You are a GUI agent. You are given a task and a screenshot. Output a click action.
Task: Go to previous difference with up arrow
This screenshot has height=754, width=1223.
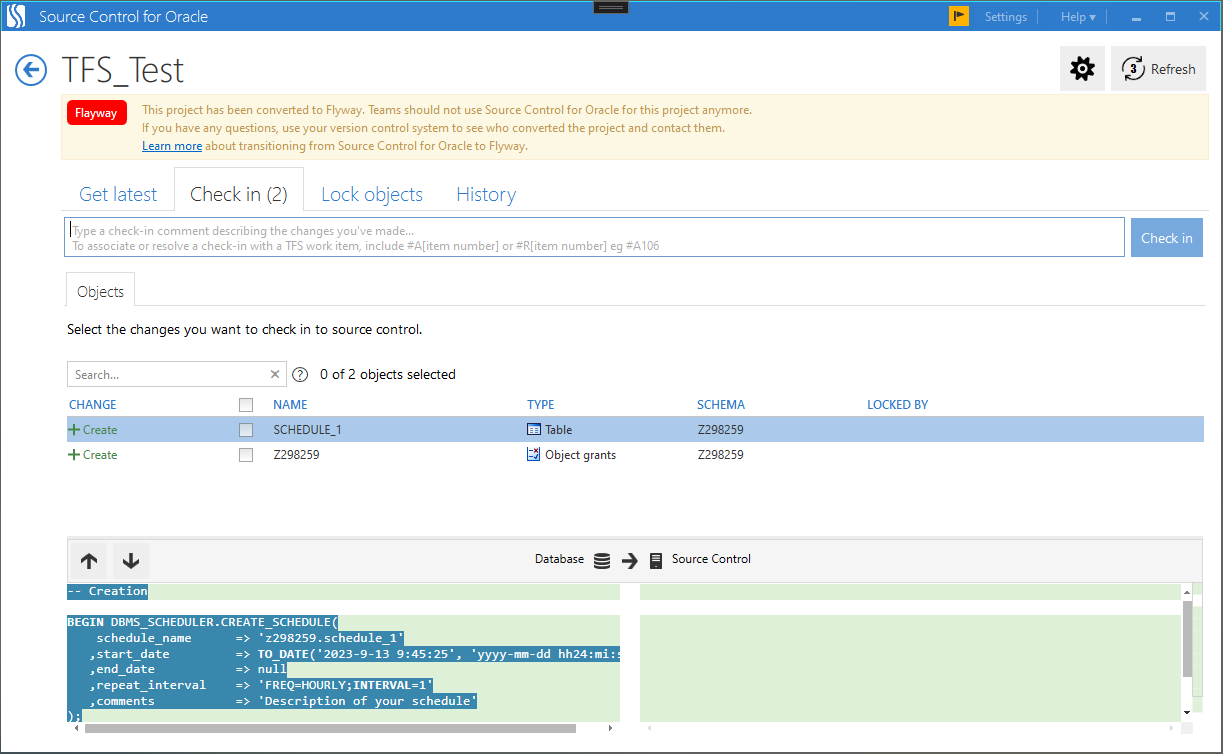click(89, 560)
